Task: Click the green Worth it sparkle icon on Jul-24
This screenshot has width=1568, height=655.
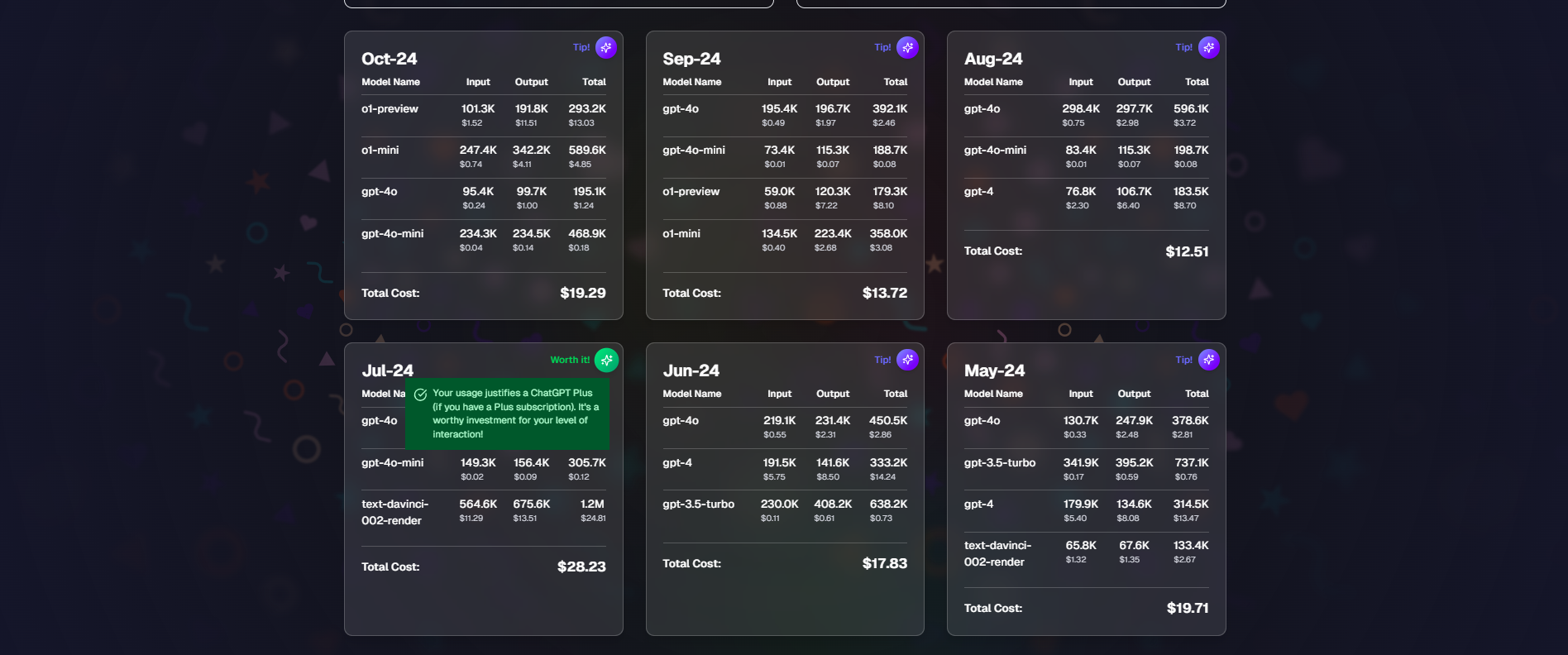Action: 606,360
